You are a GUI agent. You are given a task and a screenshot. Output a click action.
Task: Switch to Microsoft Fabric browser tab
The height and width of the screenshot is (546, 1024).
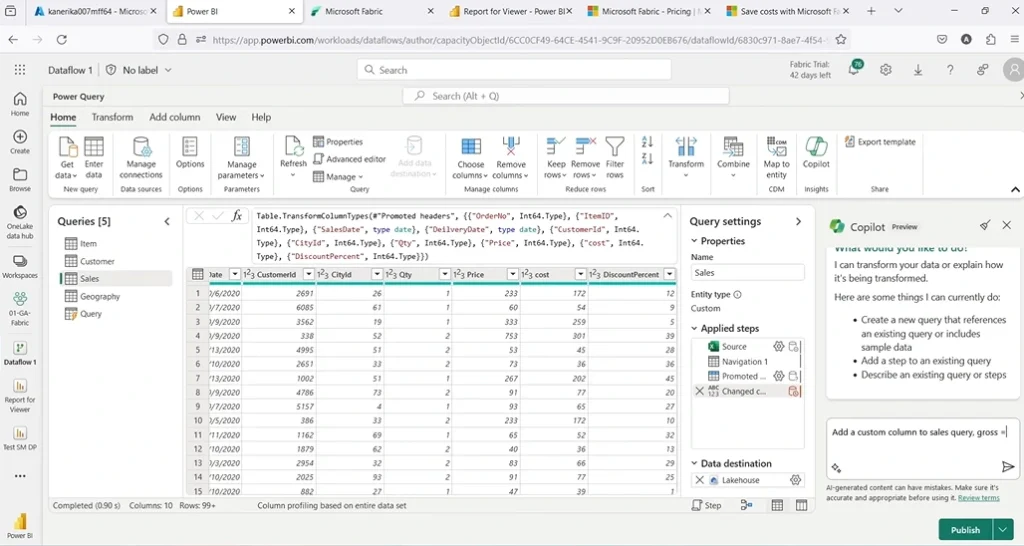pos(370,11)
